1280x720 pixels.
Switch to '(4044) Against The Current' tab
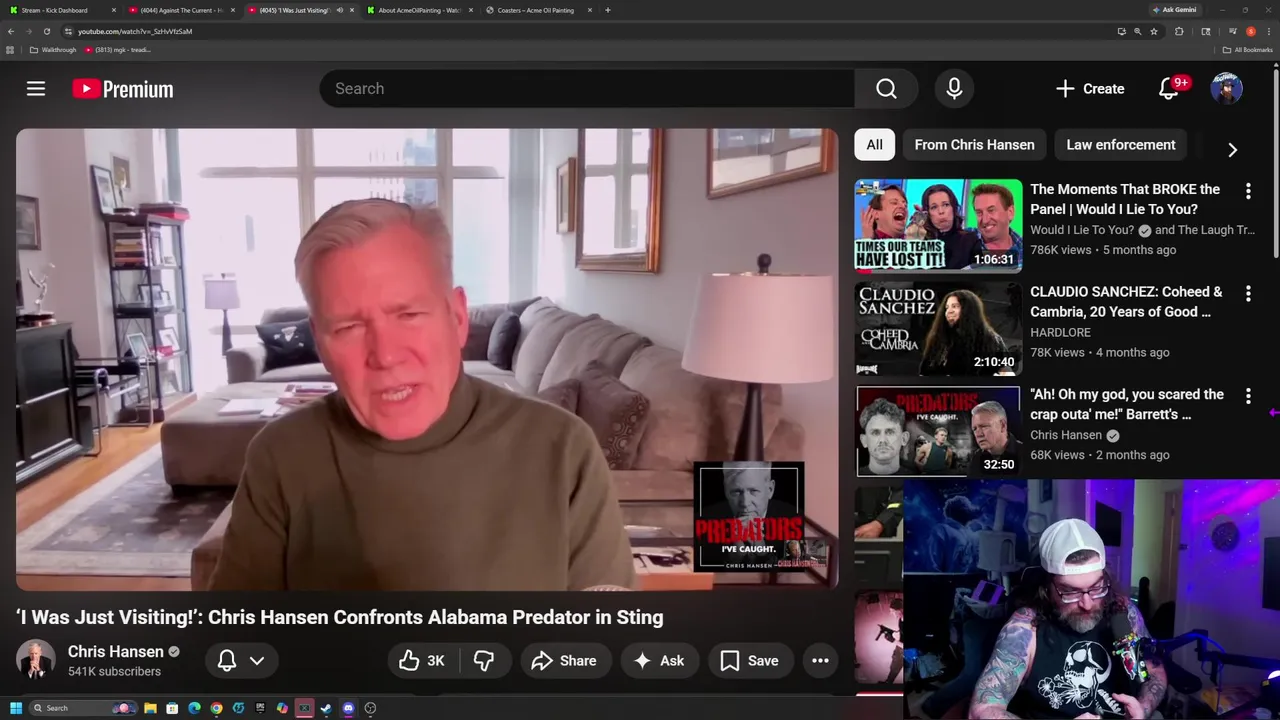tap(180, 10)
